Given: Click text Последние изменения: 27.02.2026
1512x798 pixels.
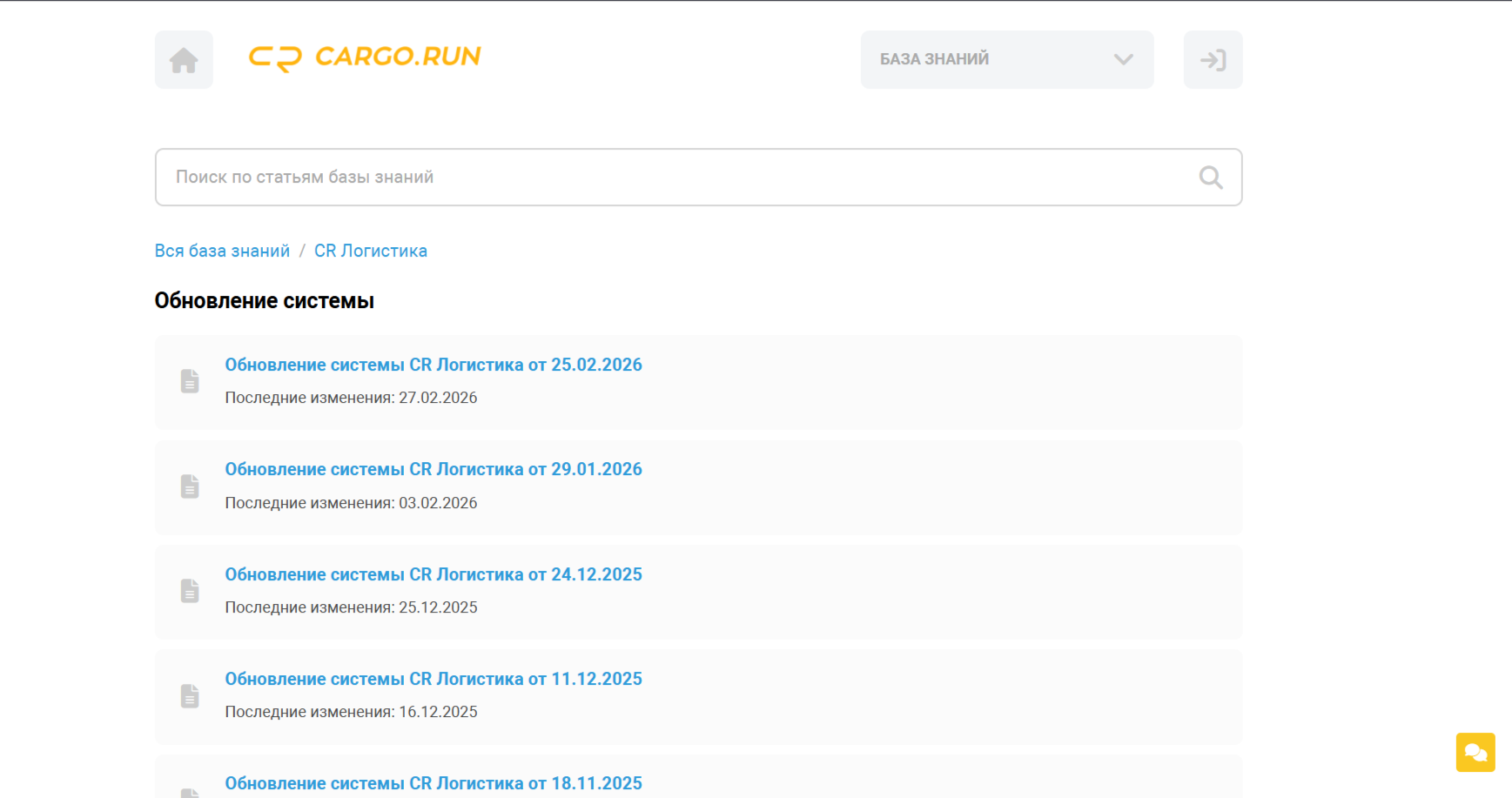Looking at the screenshot, I should (352, 398).
